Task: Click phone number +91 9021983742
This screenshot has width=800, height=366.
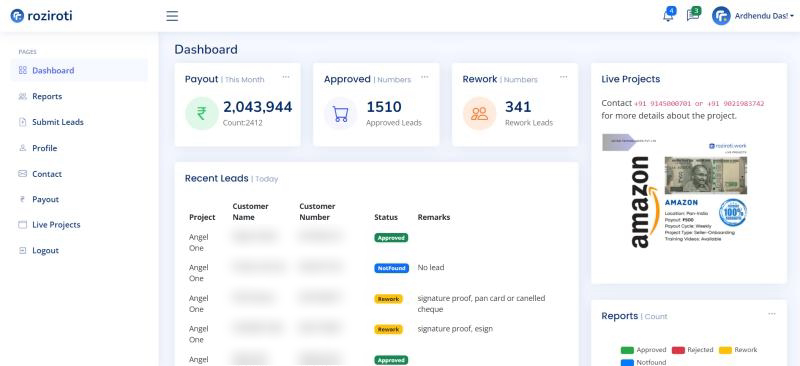Action: point(735,104)
